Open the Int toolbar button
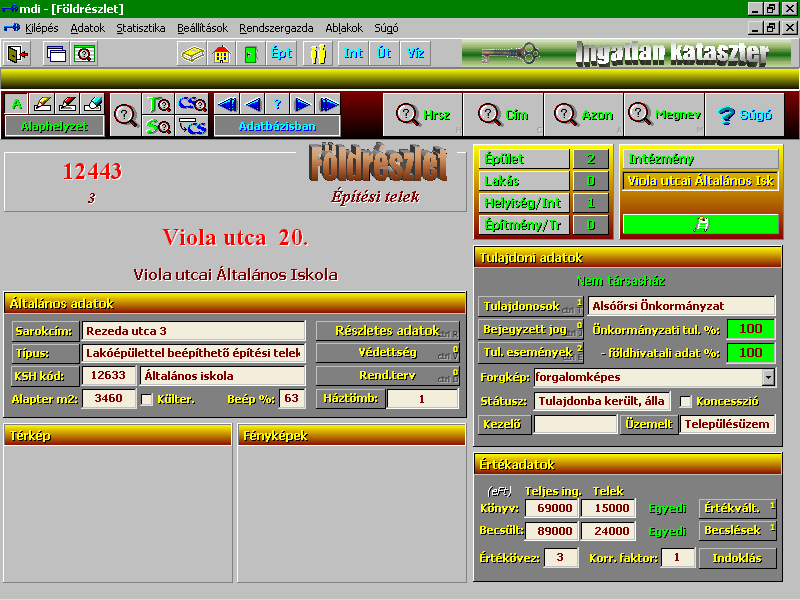Screen dimensions: 800x600 (x=354, y=54)
